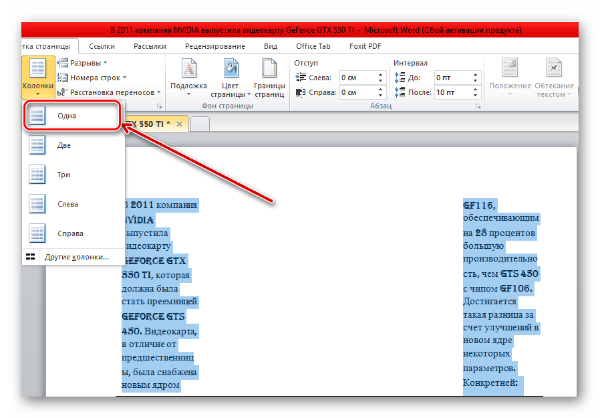Open the Абзац paragraph dialog launcher
Image resolution: width=600 pixels, height=418 pixels.
click(478, 106)
